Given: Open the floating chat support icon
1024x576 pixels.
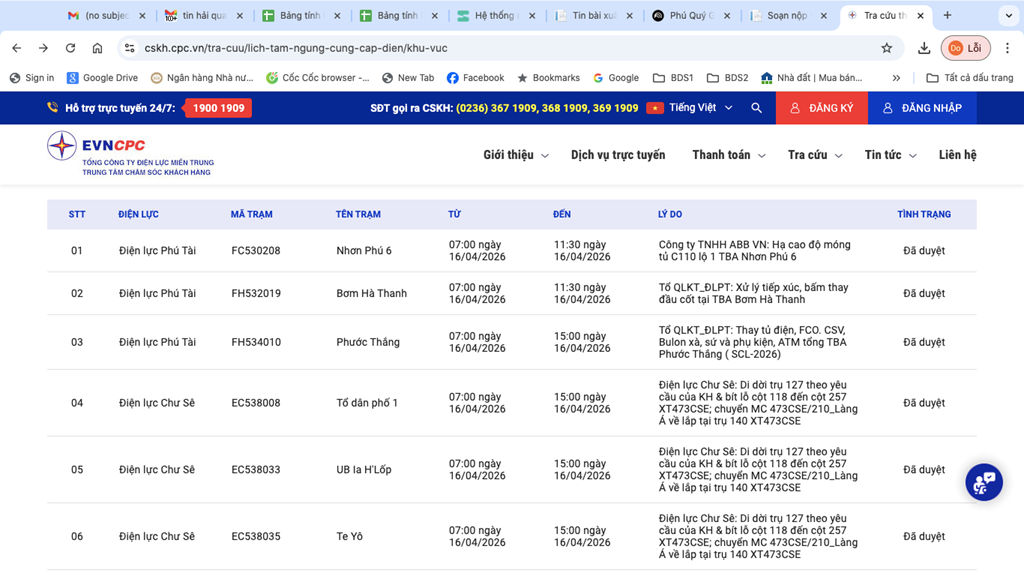Looking at the screenshot, I should coord(983,482).
